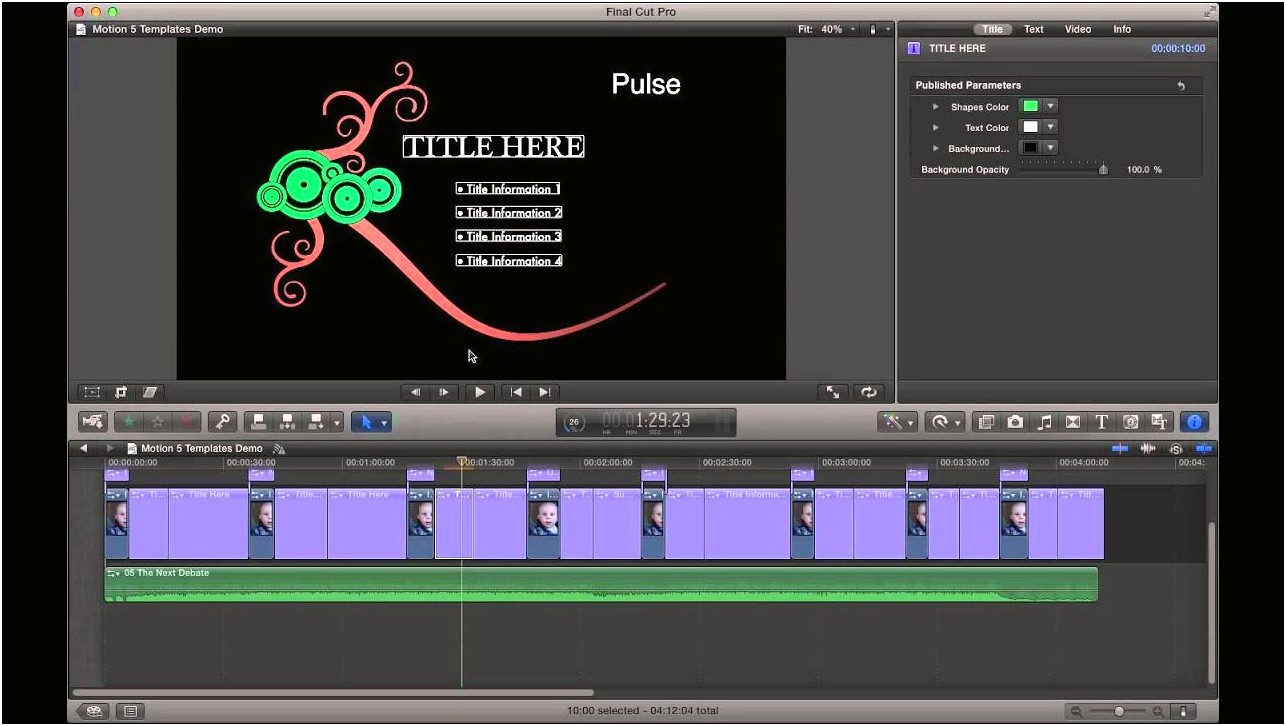1286x726 pixels.
Task: Toggle Solo for selected clips
Action: click(x=1176, y=448)
